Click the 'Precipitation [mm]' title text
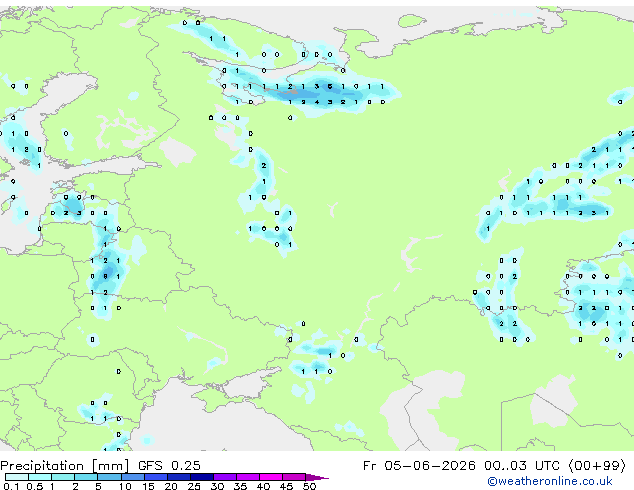This screenshot has height=490, width=634. point(65,466)
